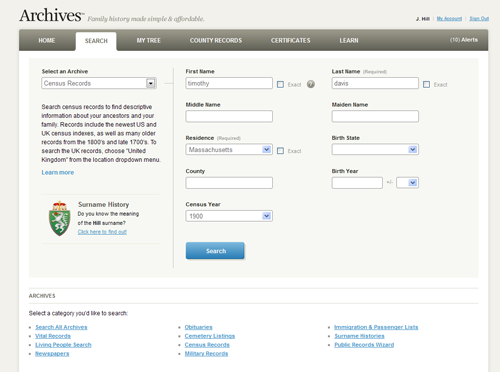
Task: Open Living People Search link
Action: tap(63, 345)
